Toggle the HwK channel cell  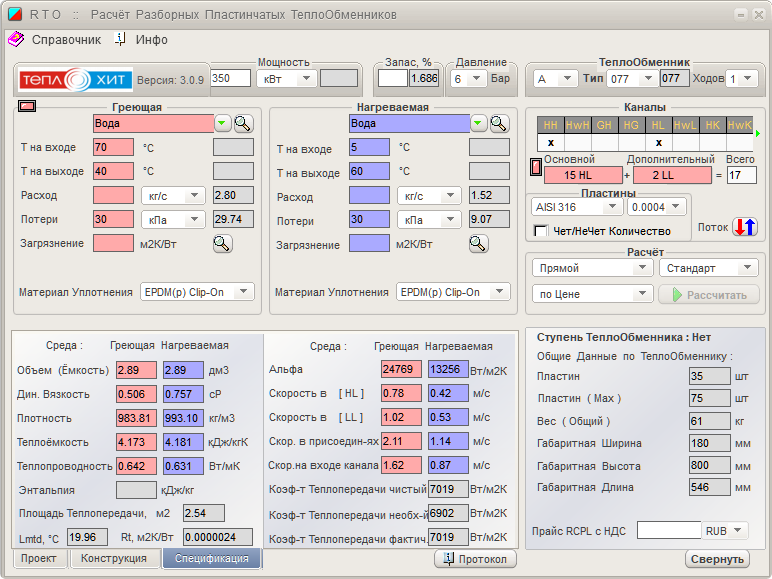tap(740, 142)
